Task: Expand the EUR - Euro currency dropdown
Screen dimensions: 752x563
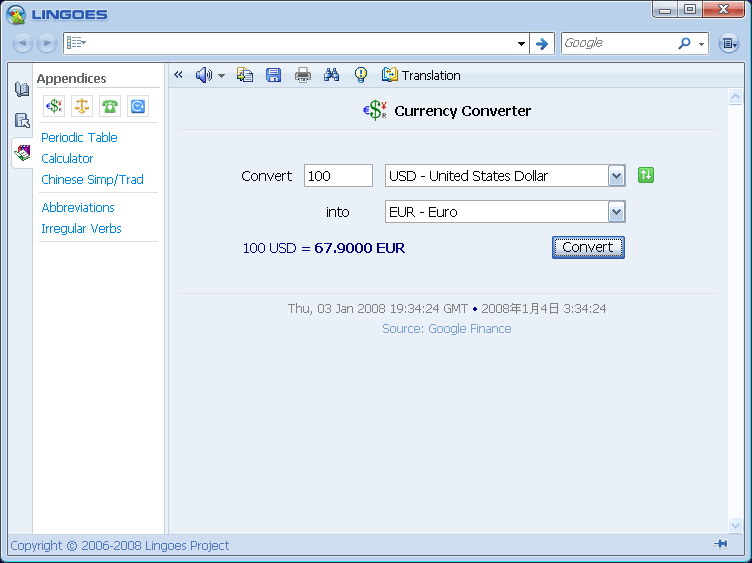Action: [x=616, y=212]
